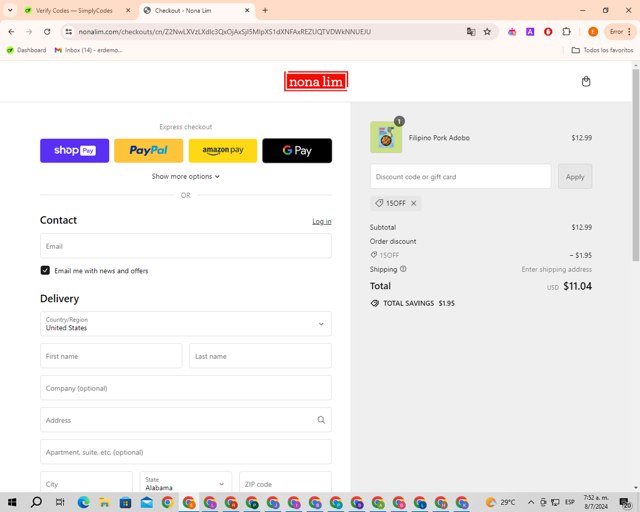Launch Microsoft Edge from taskbar
Screen dimensions: 640x512
pos(83,502)
